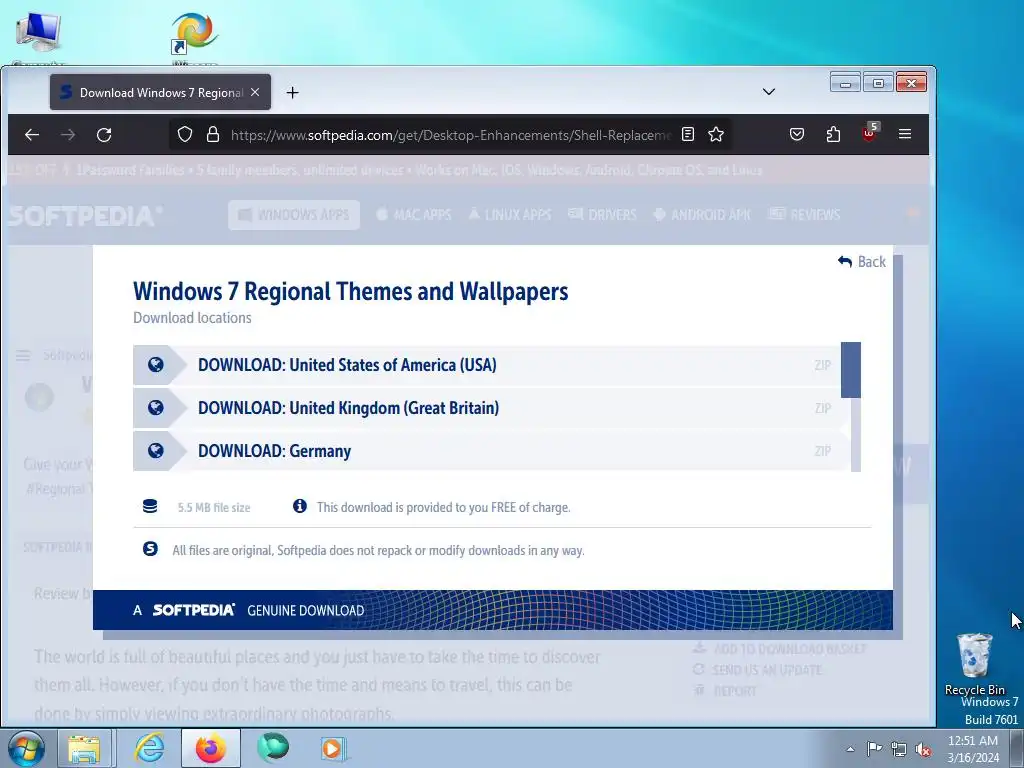Open the uBlock Origin extension icon
The width and height of the screenshot is (1024, 768).
pyautogui.click(x=869, y=133)
